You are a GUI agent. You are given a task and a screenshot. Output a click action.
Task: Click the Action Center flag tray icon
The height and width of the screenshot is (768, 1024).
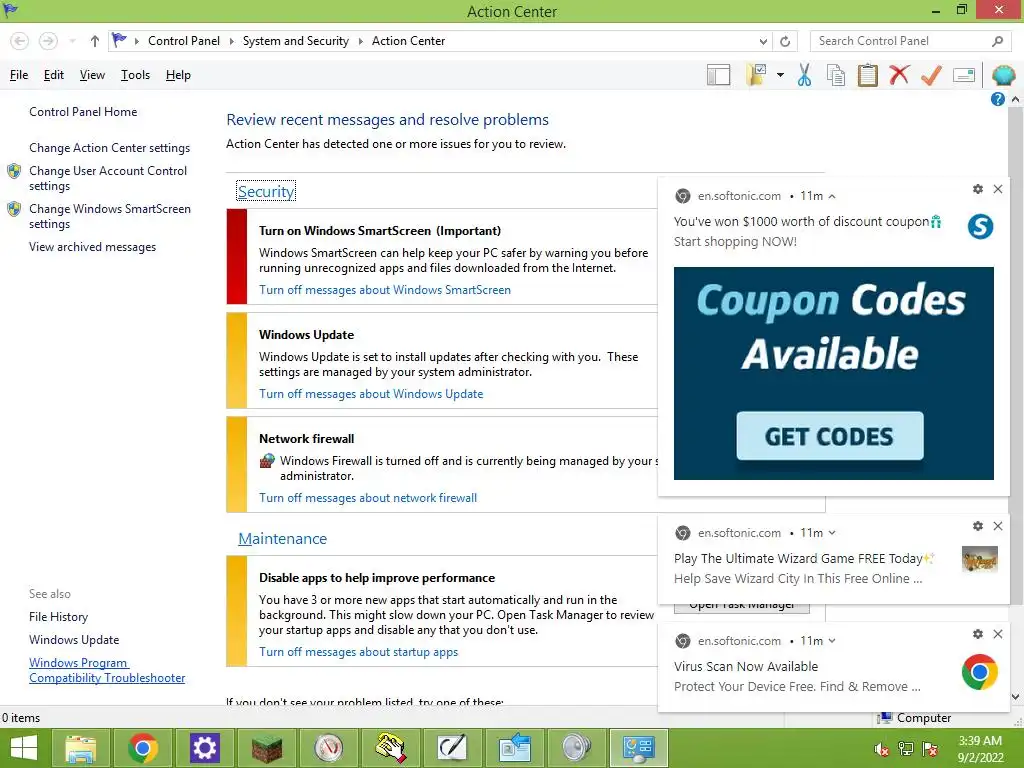click(930, 749)
